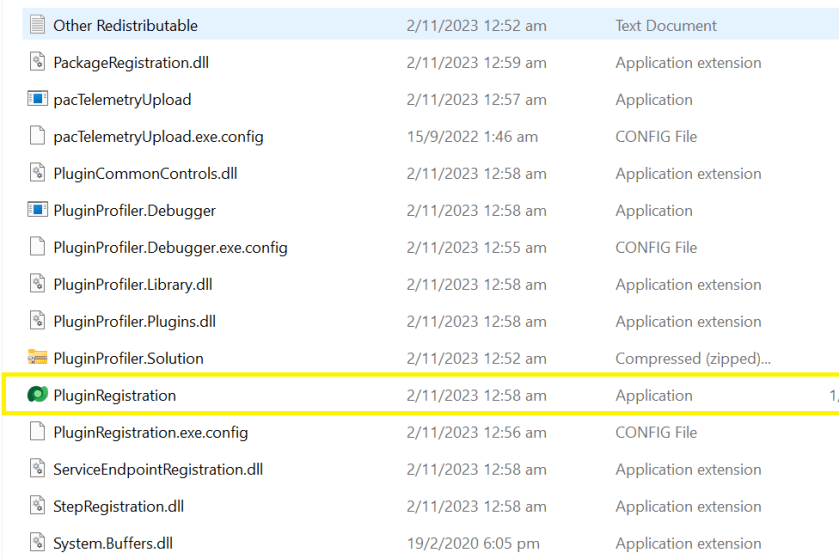The width and height of the screenshot is (839, 559).
Task: Click the Compressed (zipped) type label
Action: coord(692,358)
